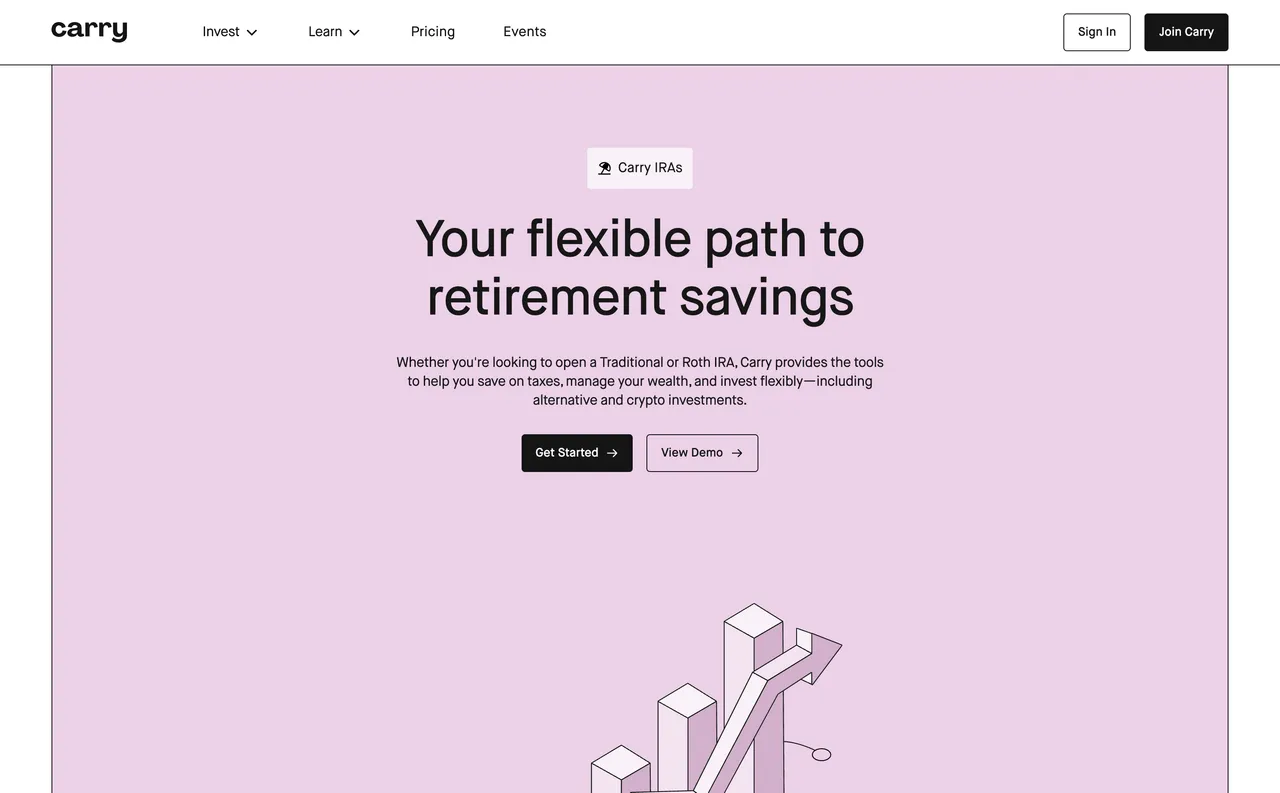
Task: Click the umbrella icon in Carry IRAs badge
Action: pos(604,168)
